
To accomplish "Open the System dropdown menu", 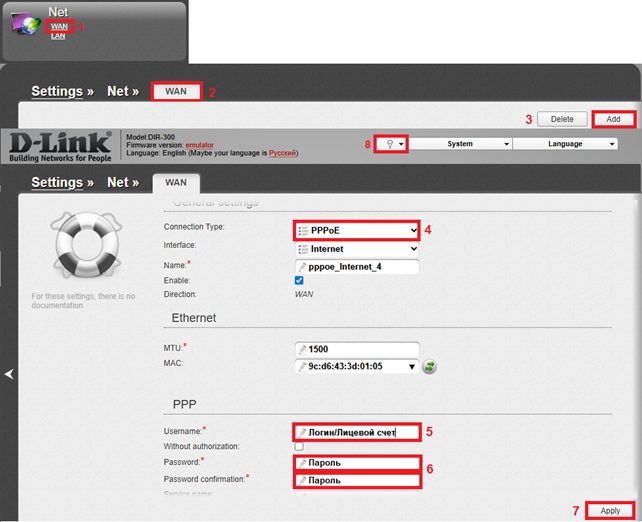I will 460,144.
